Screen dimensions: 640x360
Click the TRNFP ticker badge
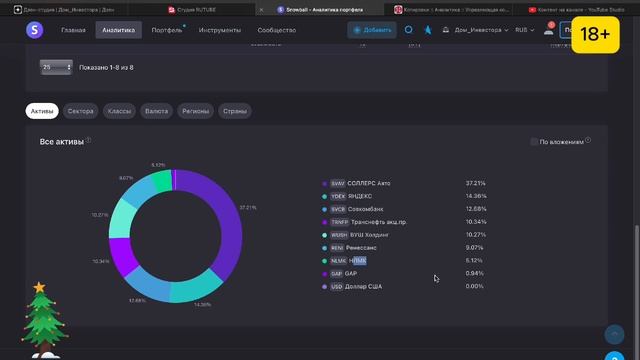coord(340,222)
